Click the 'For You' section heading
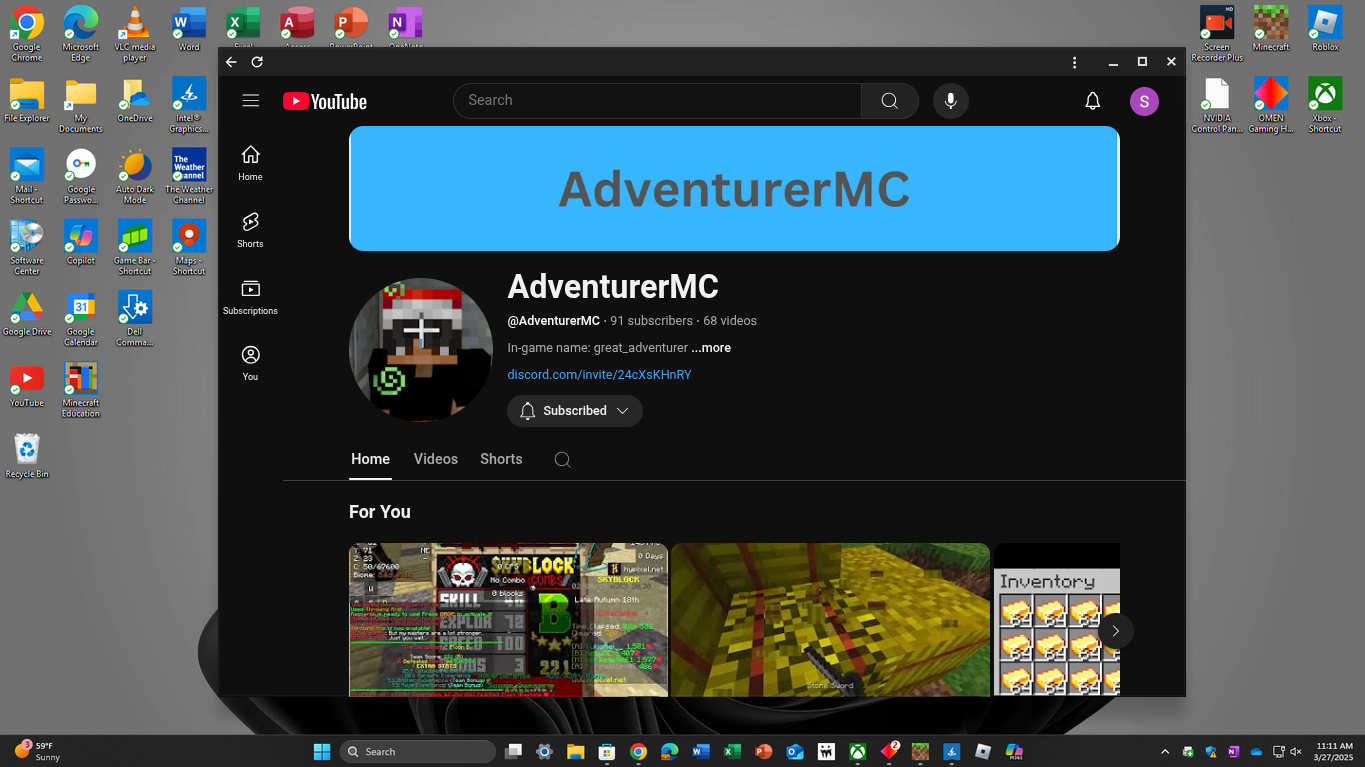This screenshot has height=767, width=1365. [x=380, y=512]
